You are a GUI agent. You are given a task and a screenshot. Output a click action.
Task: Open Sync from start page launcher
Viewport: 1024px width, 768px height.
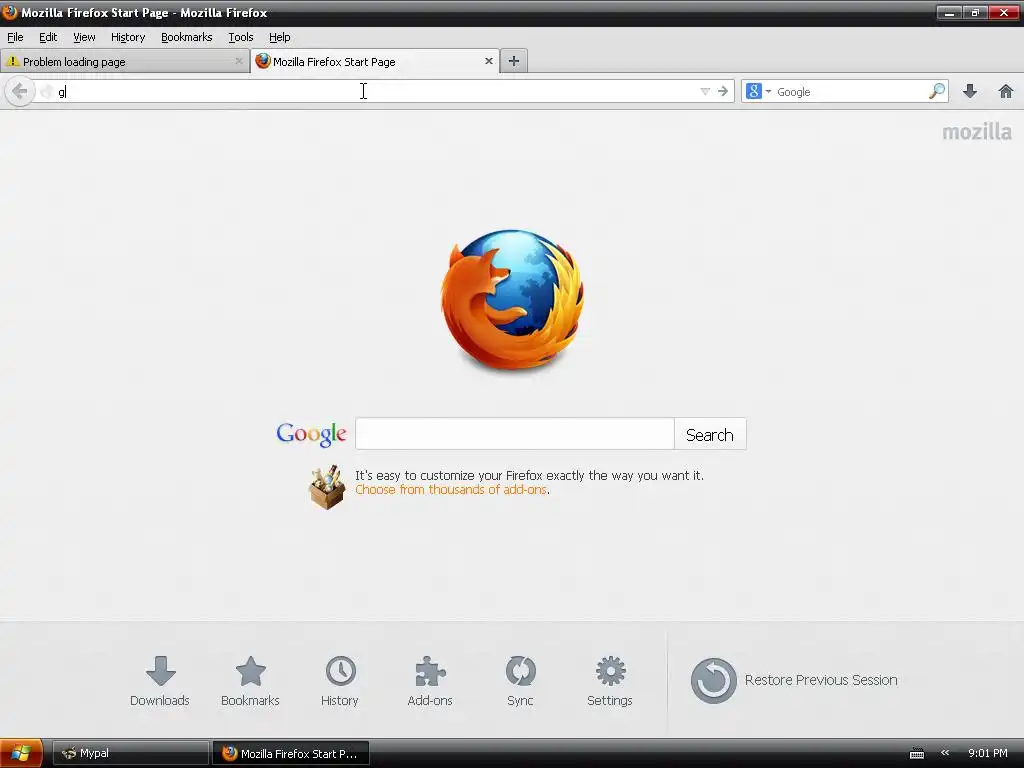[x=520, y=681]
